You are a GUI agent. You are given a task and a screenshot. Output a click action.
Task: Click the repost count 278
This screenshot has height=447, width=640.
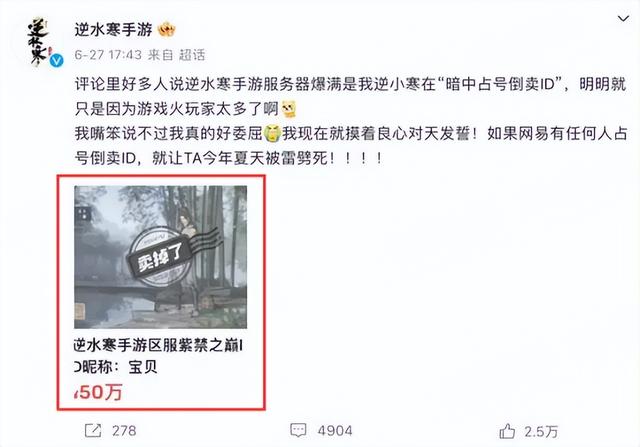(124, 431)
